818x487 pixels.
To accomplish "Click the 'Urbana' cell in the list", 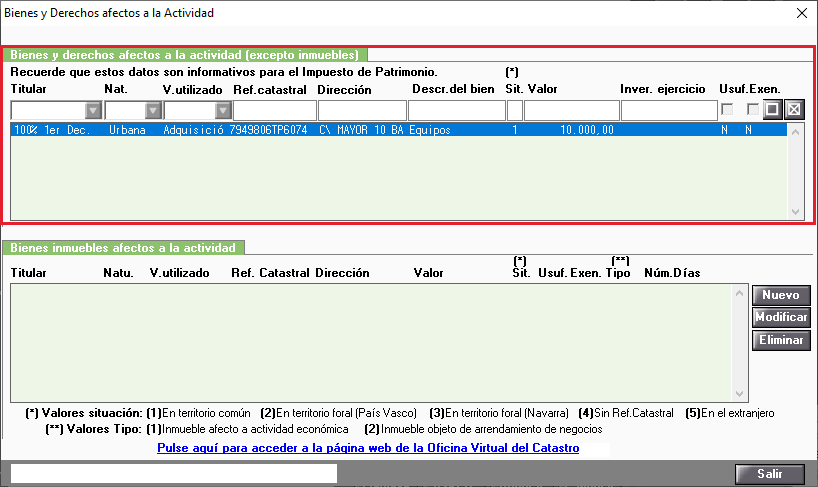I will pyautogui.click(x=127, y=130).
